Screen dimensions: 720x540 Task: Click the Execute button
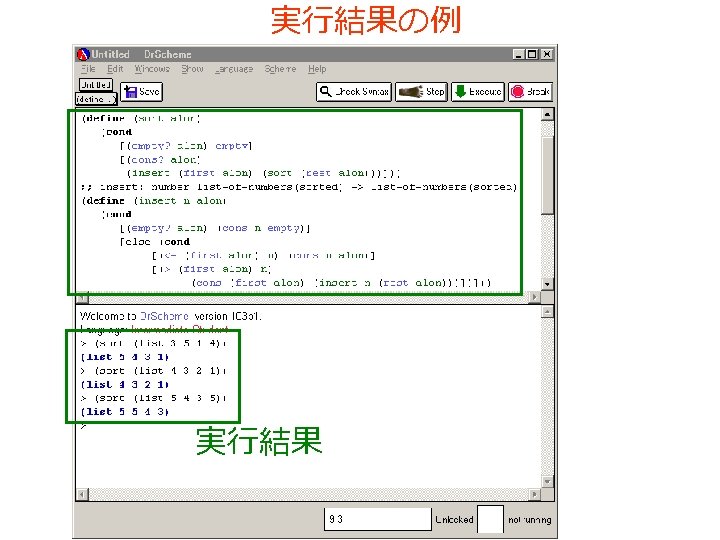coord(478,92)
